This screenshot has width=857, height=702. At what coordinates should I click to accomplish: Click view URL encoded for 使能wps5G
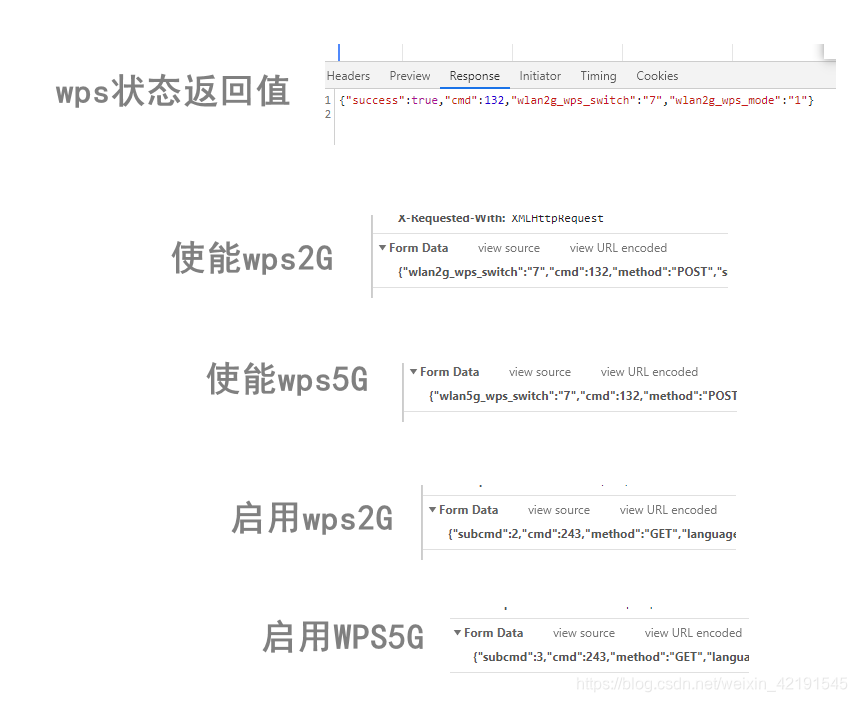pyautogui.click(x=648, y=371)
